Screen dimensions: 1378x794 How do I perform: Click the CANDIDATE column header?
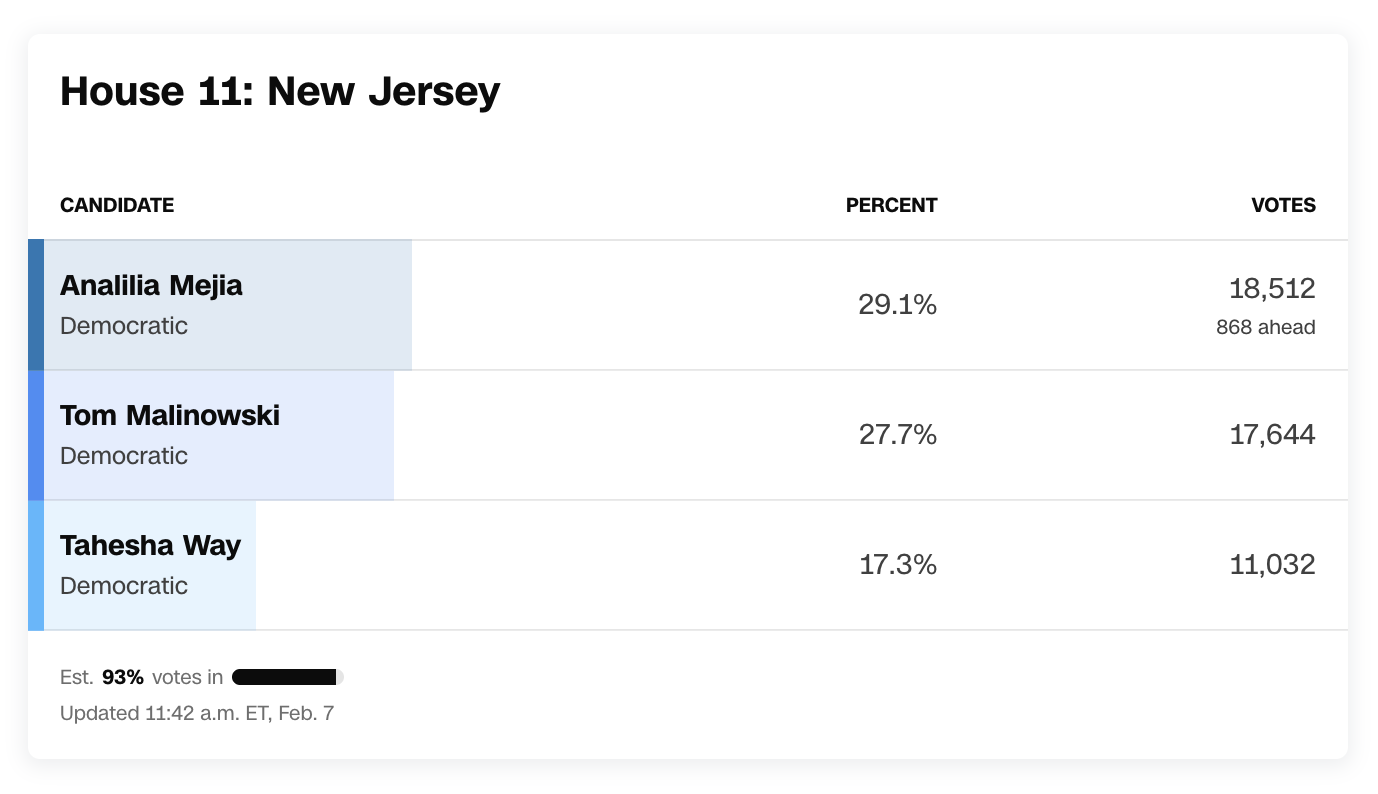pos(117,205)
